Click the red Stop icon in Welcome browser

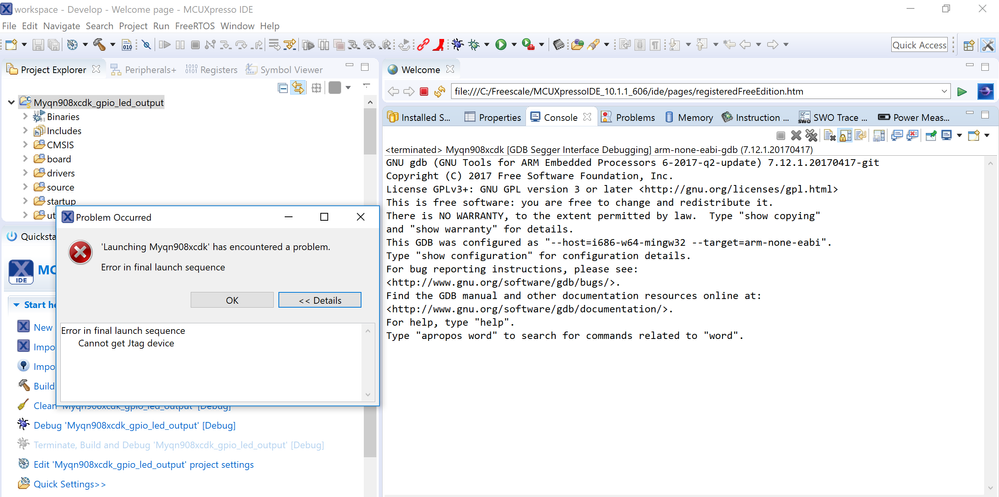point(424,92)
